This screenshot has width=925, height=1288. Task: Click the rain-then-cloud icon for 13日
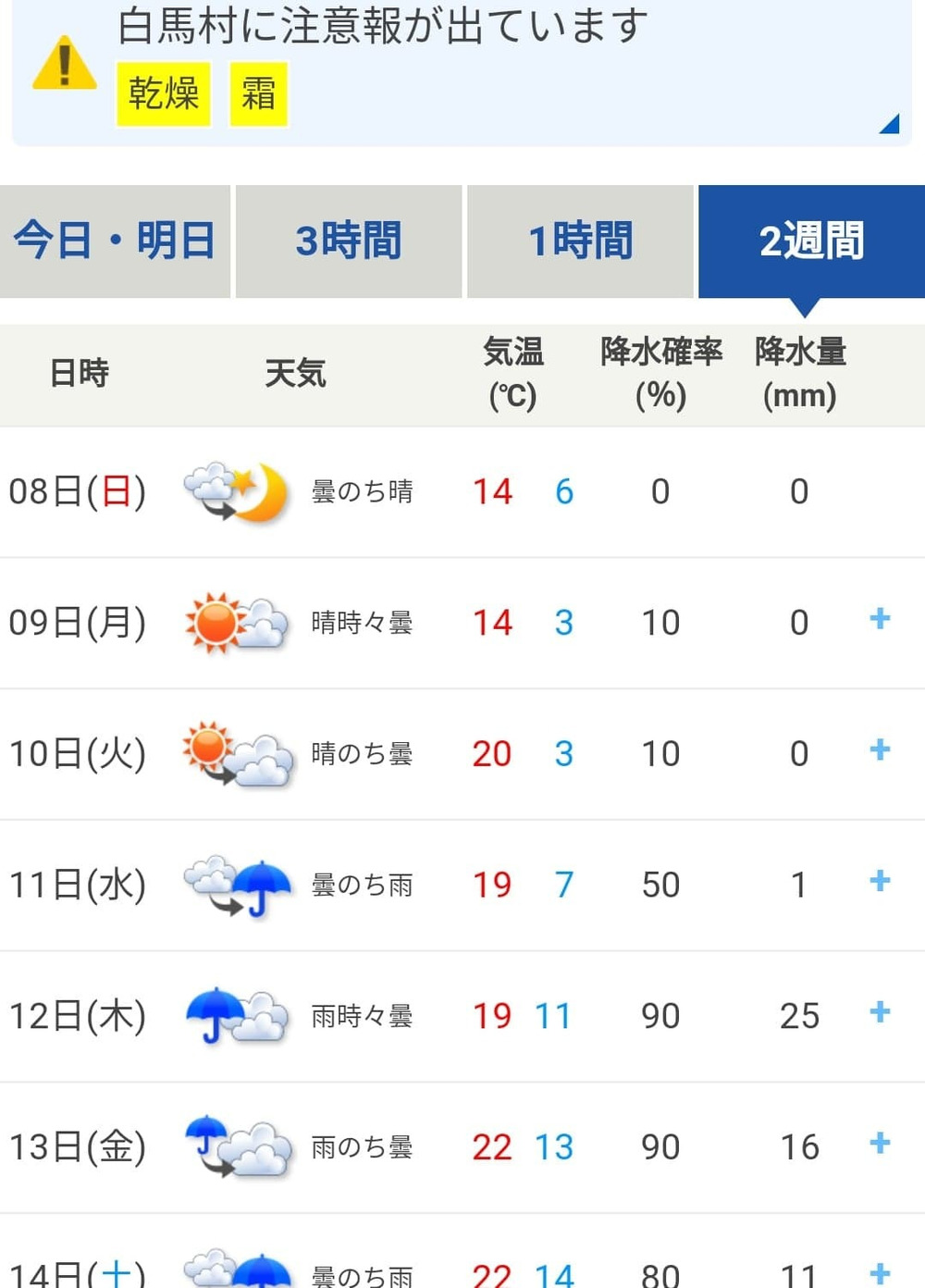coord(238,1147)
